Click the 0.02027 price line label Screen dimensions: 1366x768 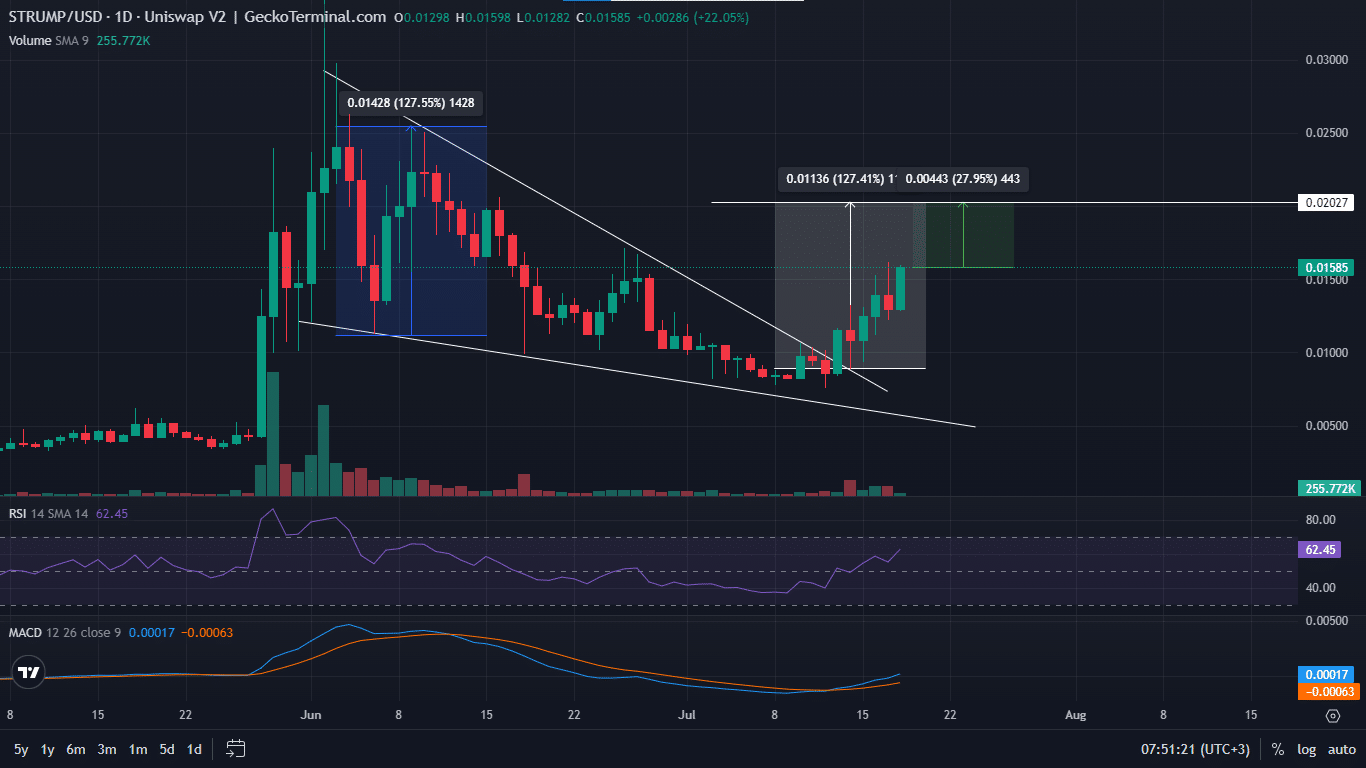pos(1328,203)
